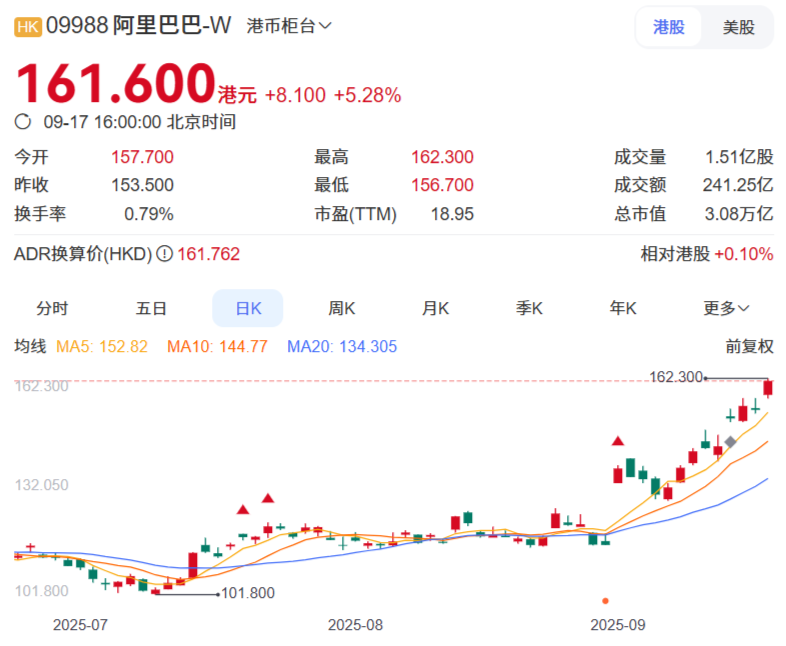Select the 五日 chart tab
786x646 pixels.
coord(151,308)
